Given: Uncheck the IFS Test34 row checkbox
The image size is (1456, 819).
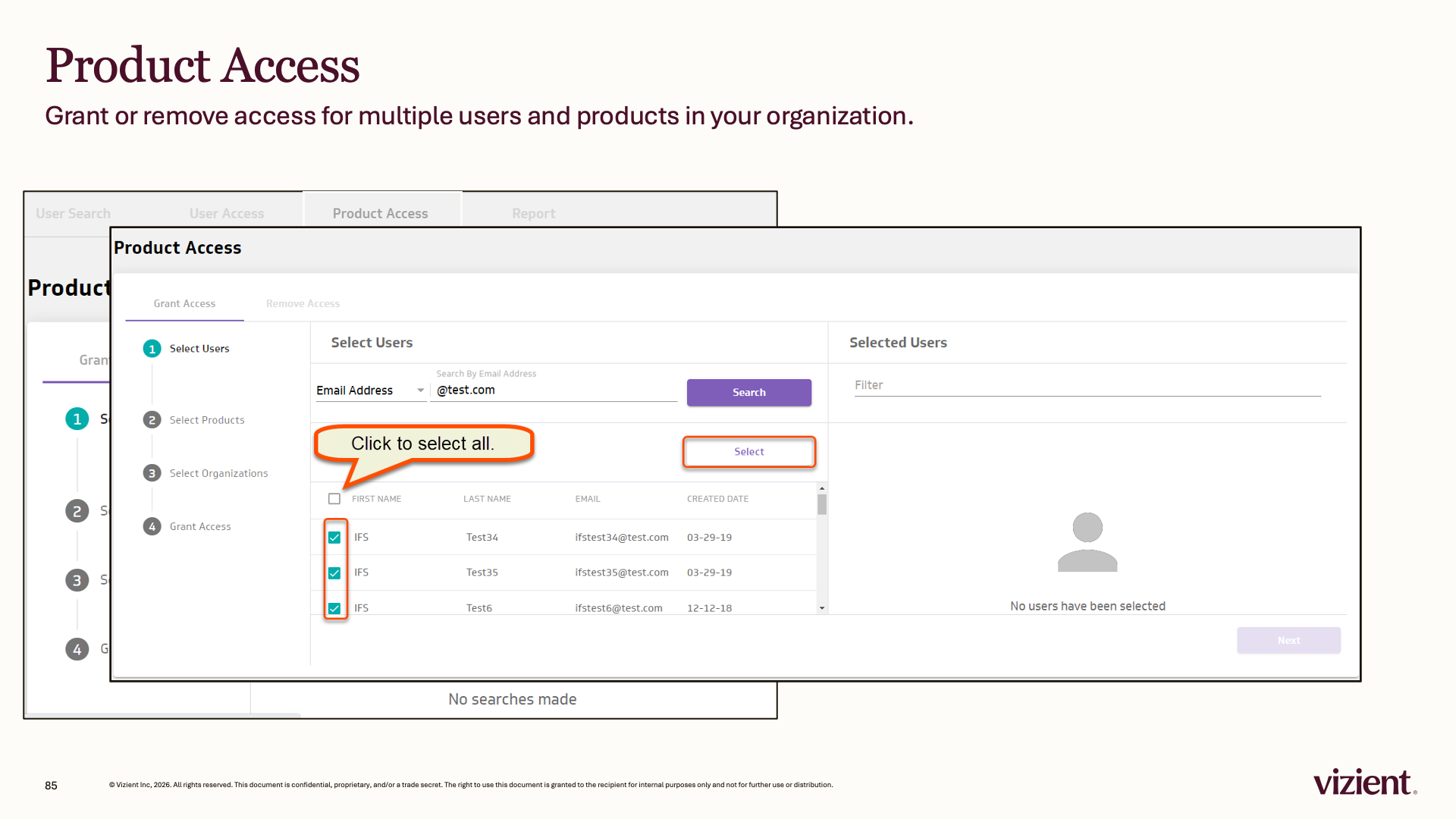Looking at the screenshot, I should tap(334, 538).
